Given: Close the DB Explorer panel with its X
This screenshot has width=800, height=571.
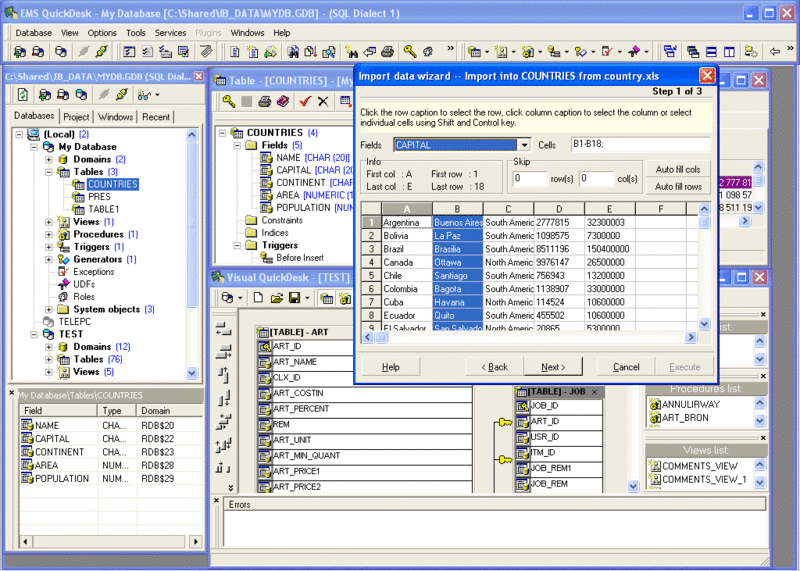Looking at the screenshot, I should click(x=199, y=77).
